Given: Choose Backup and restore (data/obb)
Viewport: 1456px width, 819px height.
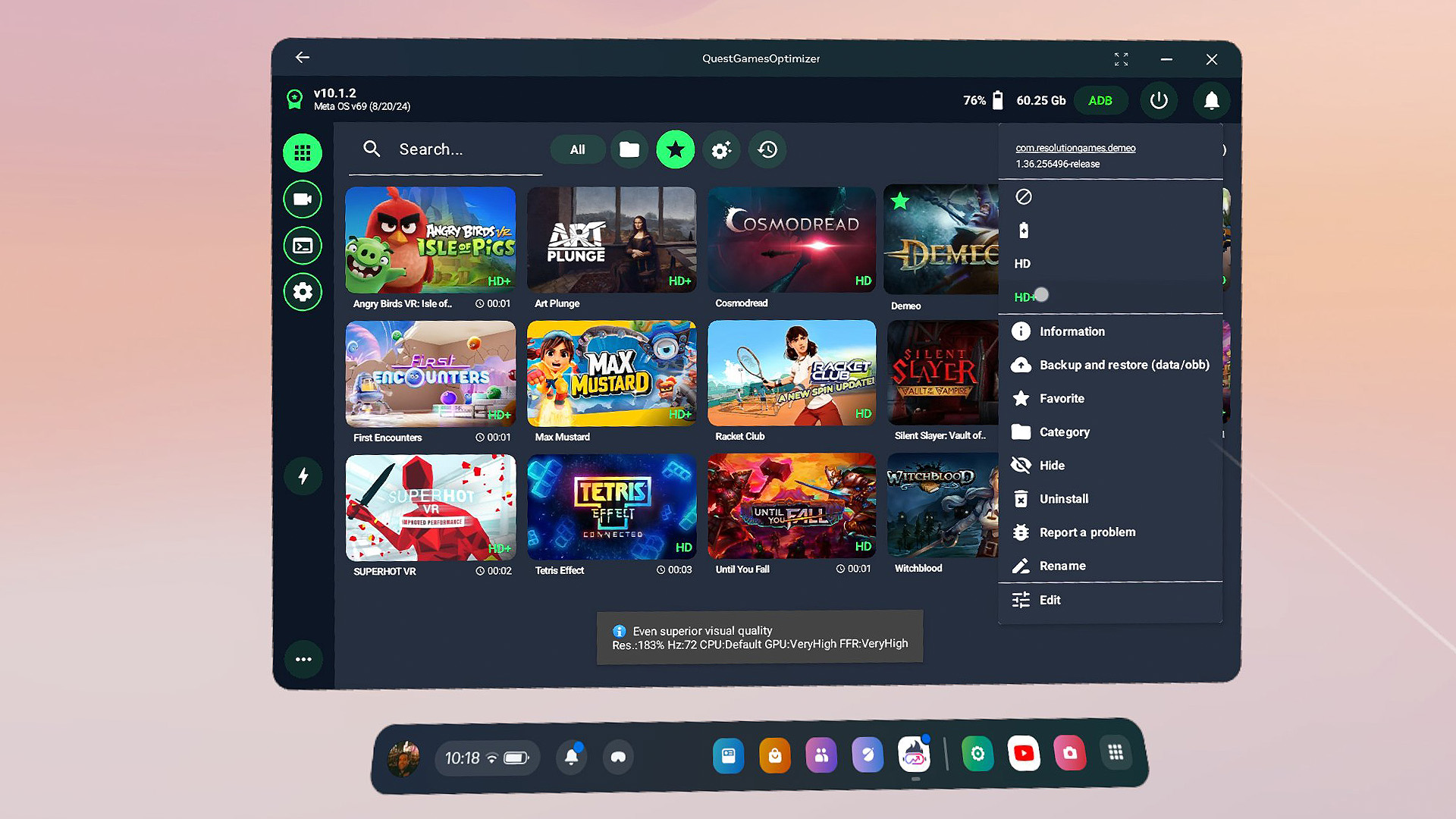Looking at the screenshot, I should [1124, 365].
